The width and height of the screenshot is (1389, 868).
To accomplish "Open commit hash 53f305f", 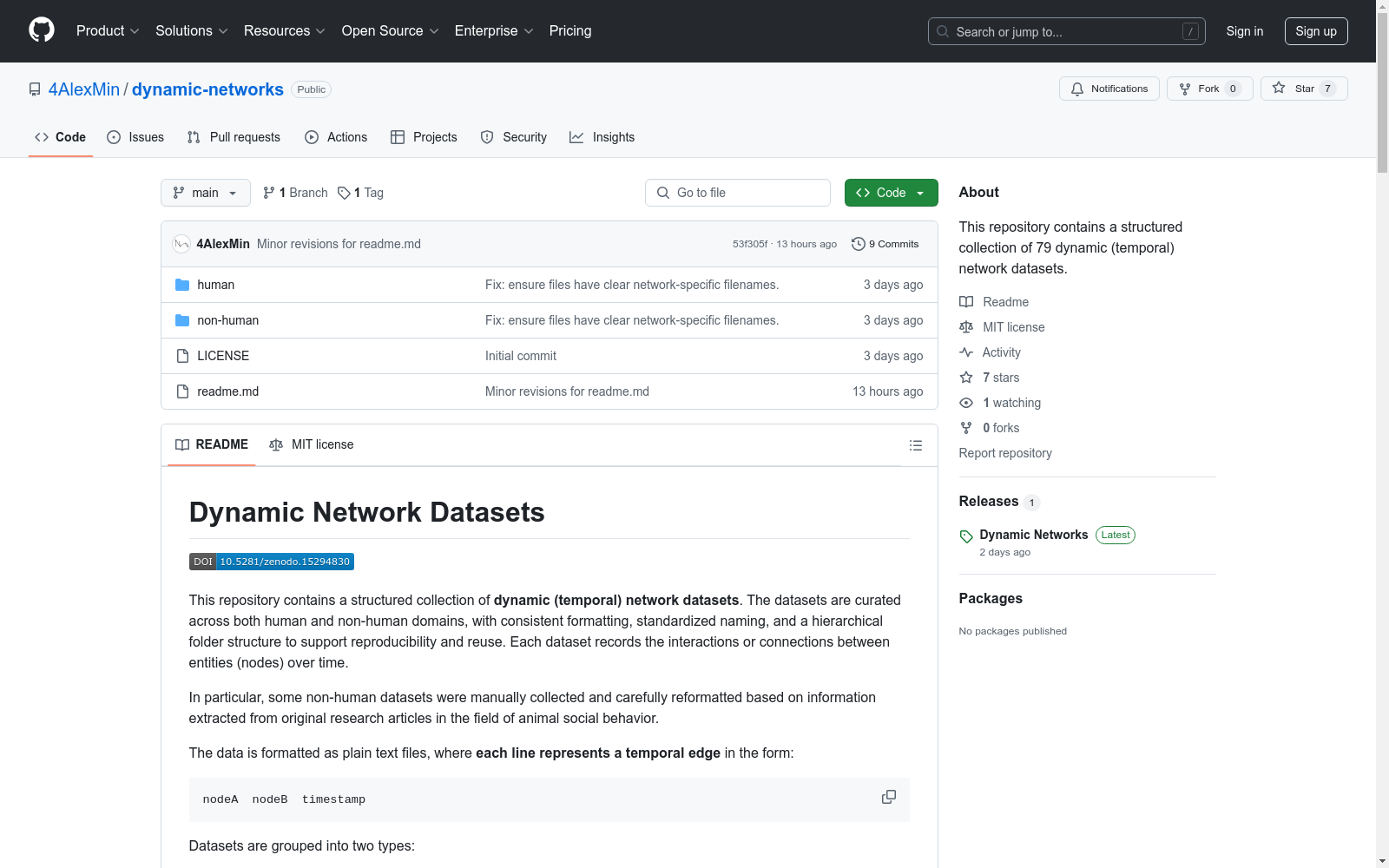I will (750, 244).
